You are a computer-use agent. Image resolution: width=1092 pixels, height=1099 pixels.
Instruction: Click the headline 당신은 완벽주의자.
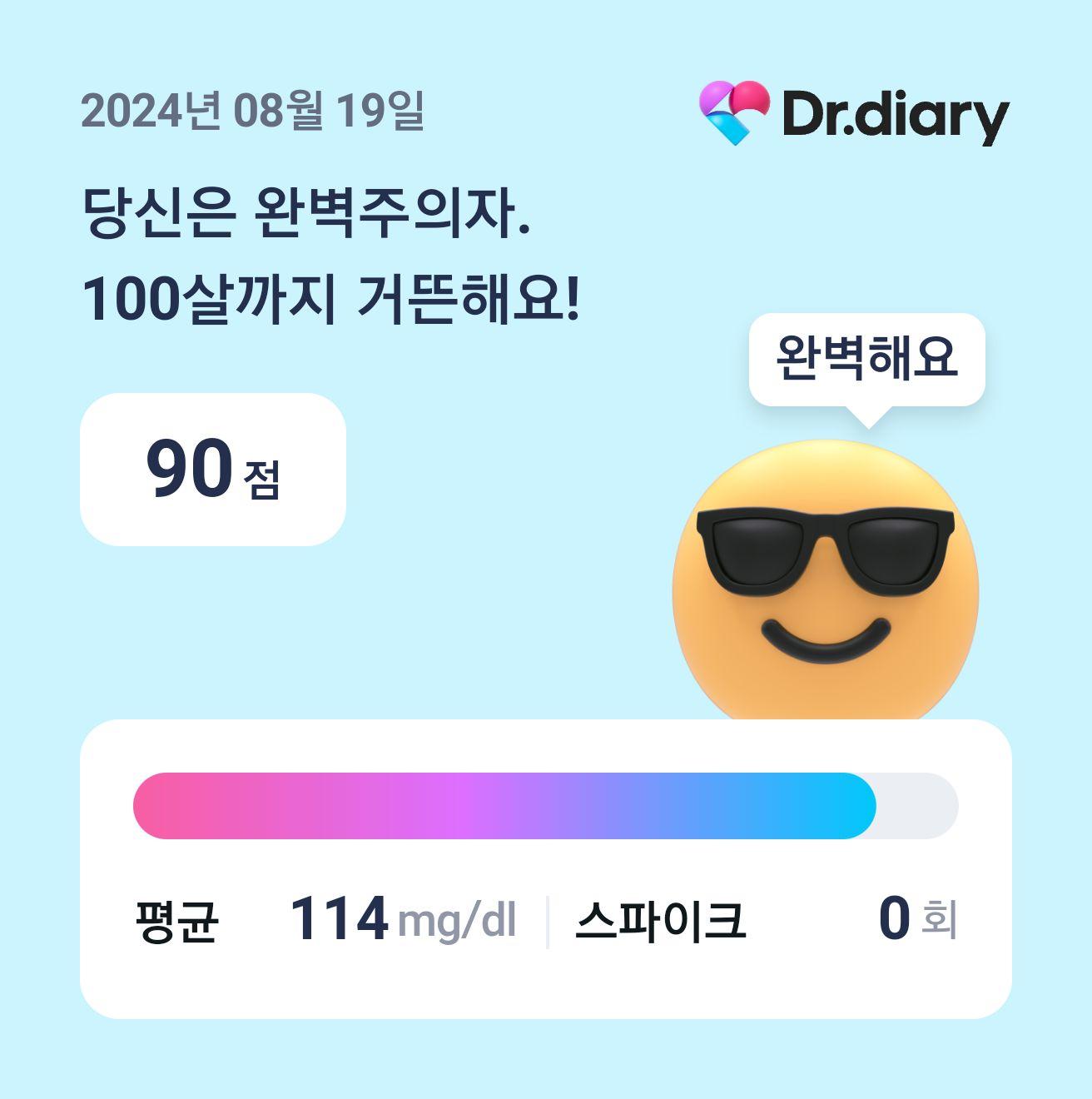(x=306, y=213)
